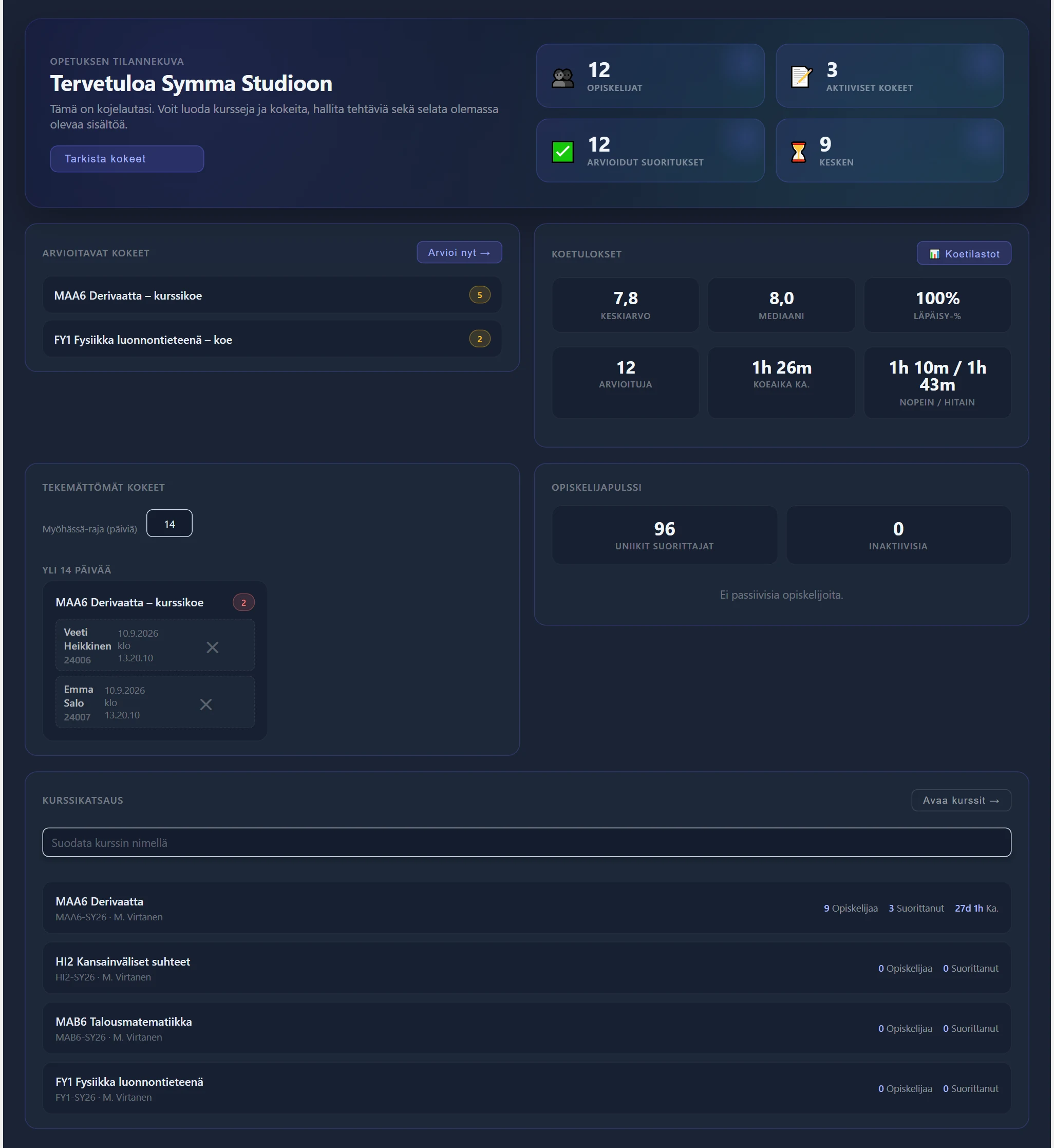Click 27d 1h Ka. on the MAA6 row

click(x=976, y=908)
